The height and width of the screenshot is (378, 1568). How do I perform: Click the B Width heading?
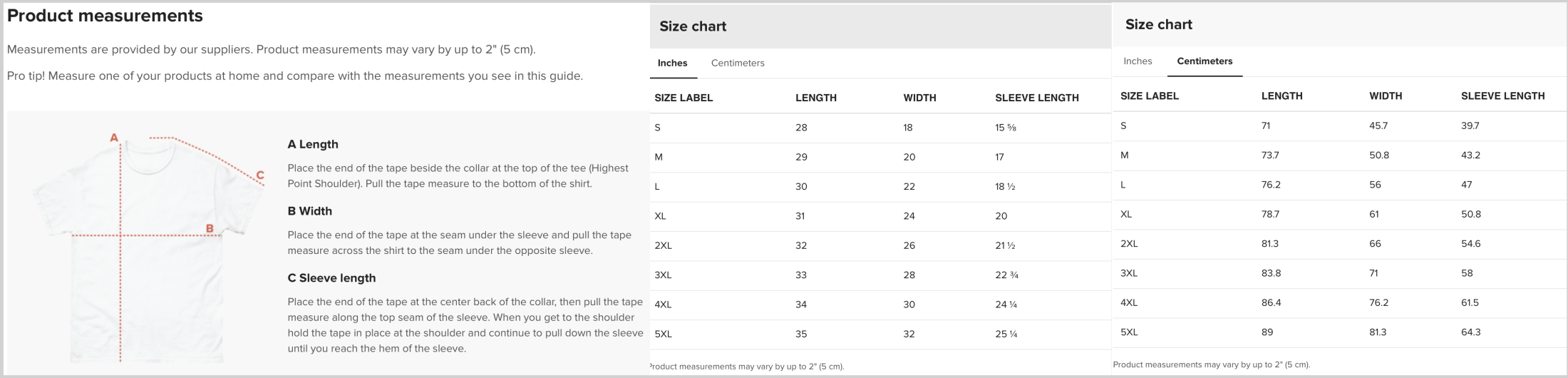pyautogui.click(x=309, y=211)
